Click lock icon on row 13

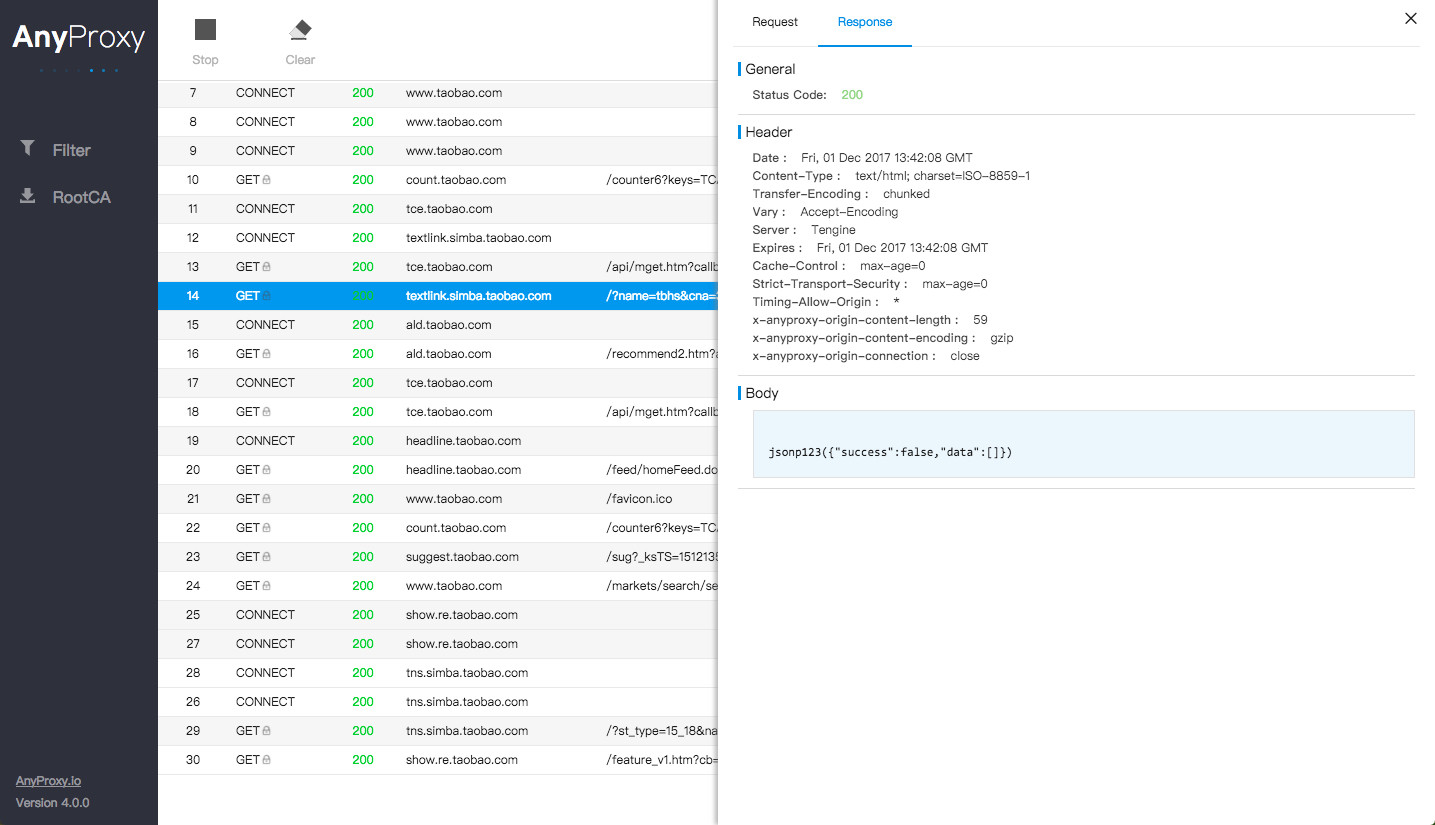coord(267,268)
